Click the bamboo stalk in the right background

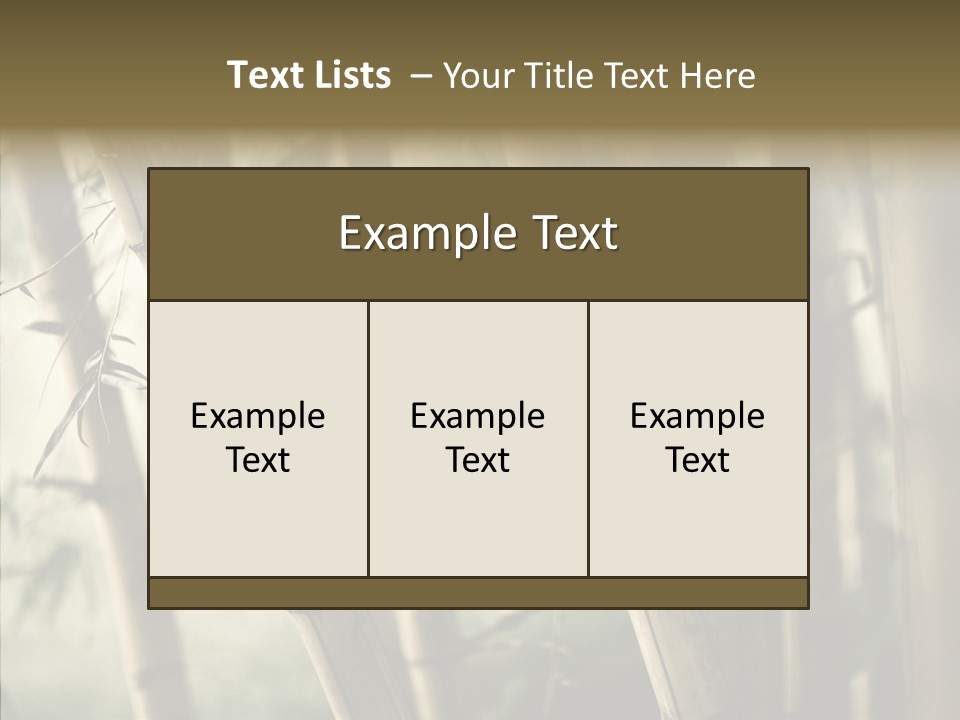click(870, 400)
